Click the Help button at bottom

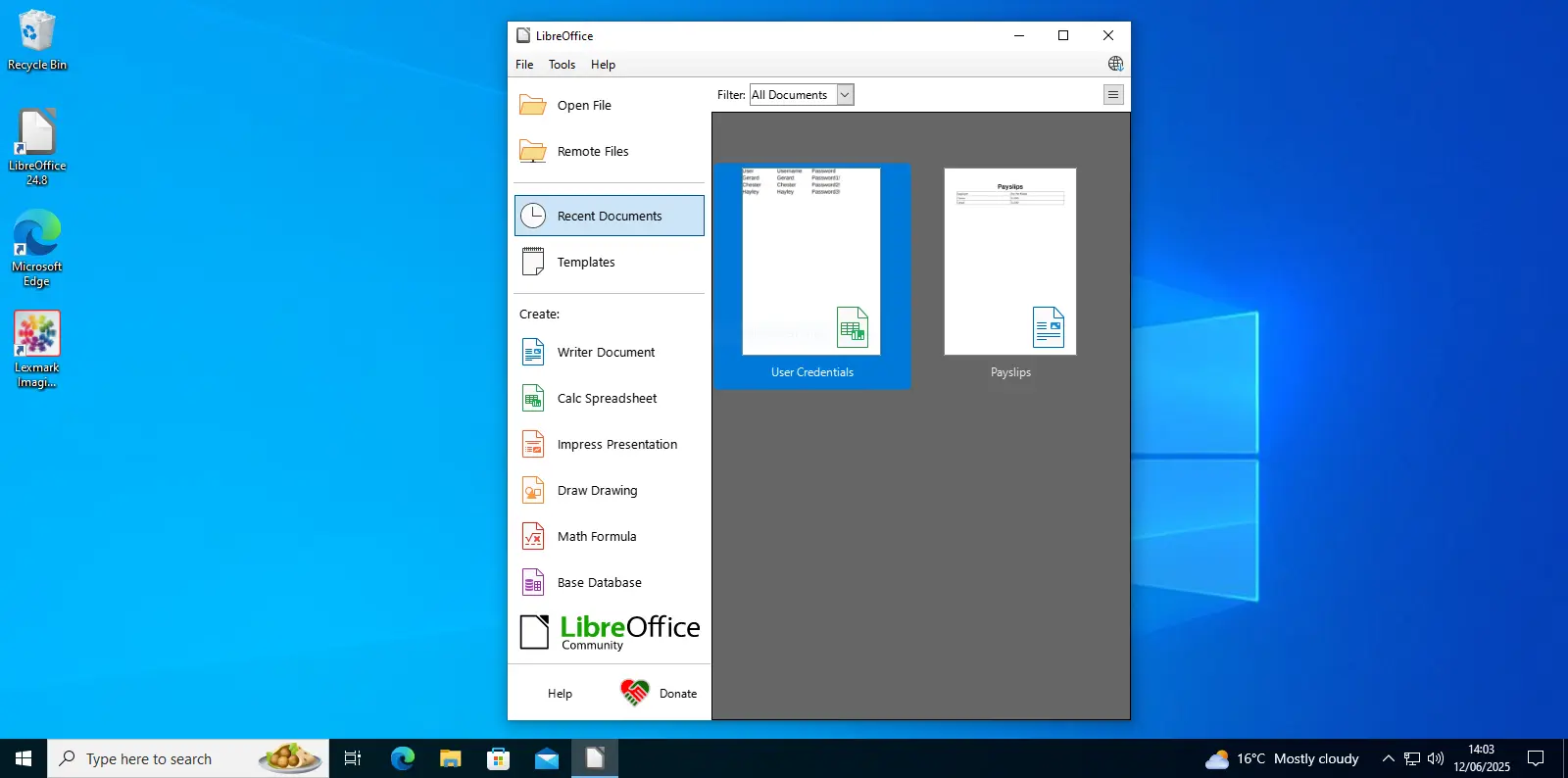[560, 693]
